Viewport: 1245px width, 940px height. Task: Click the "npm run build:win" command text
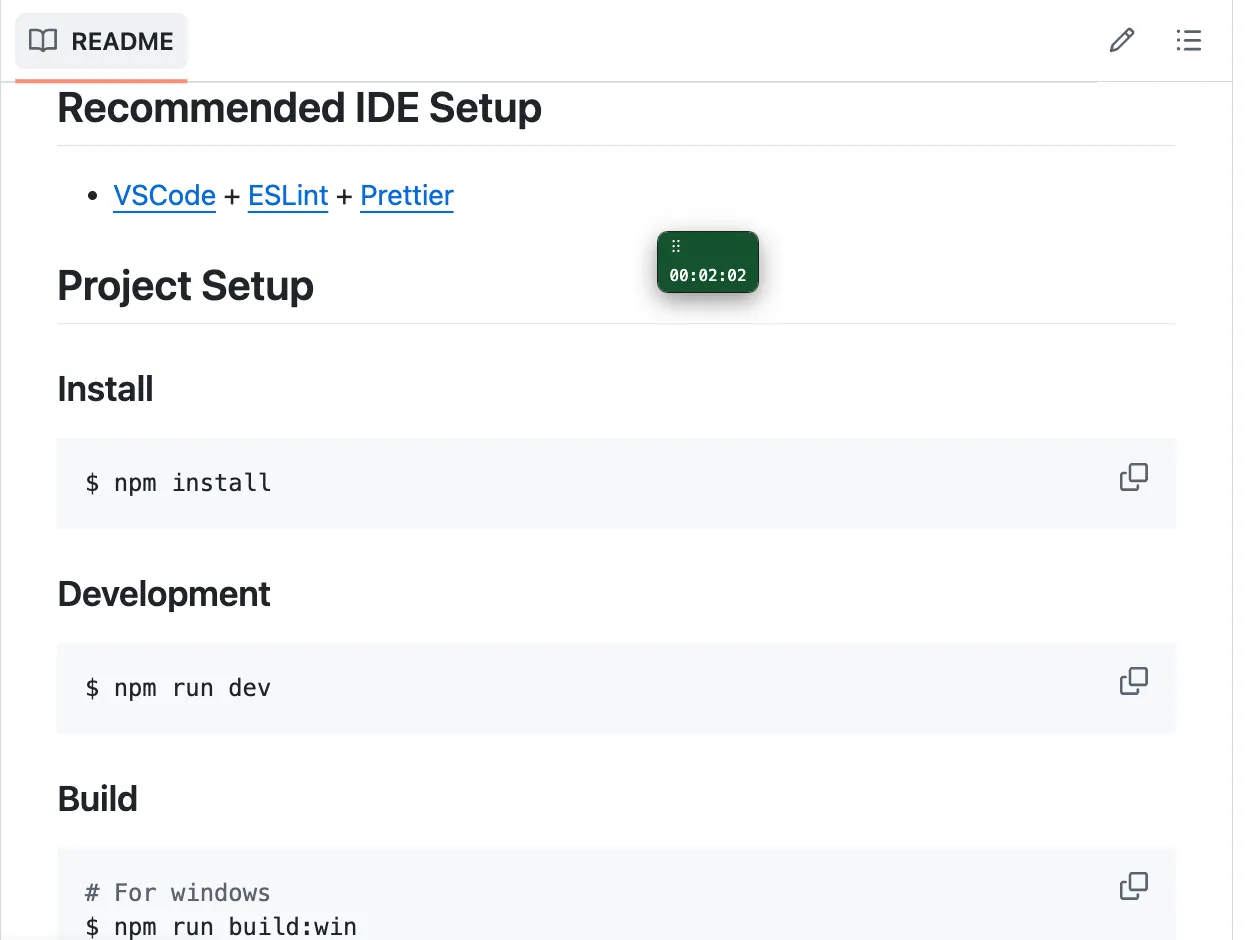click(235, 926)
